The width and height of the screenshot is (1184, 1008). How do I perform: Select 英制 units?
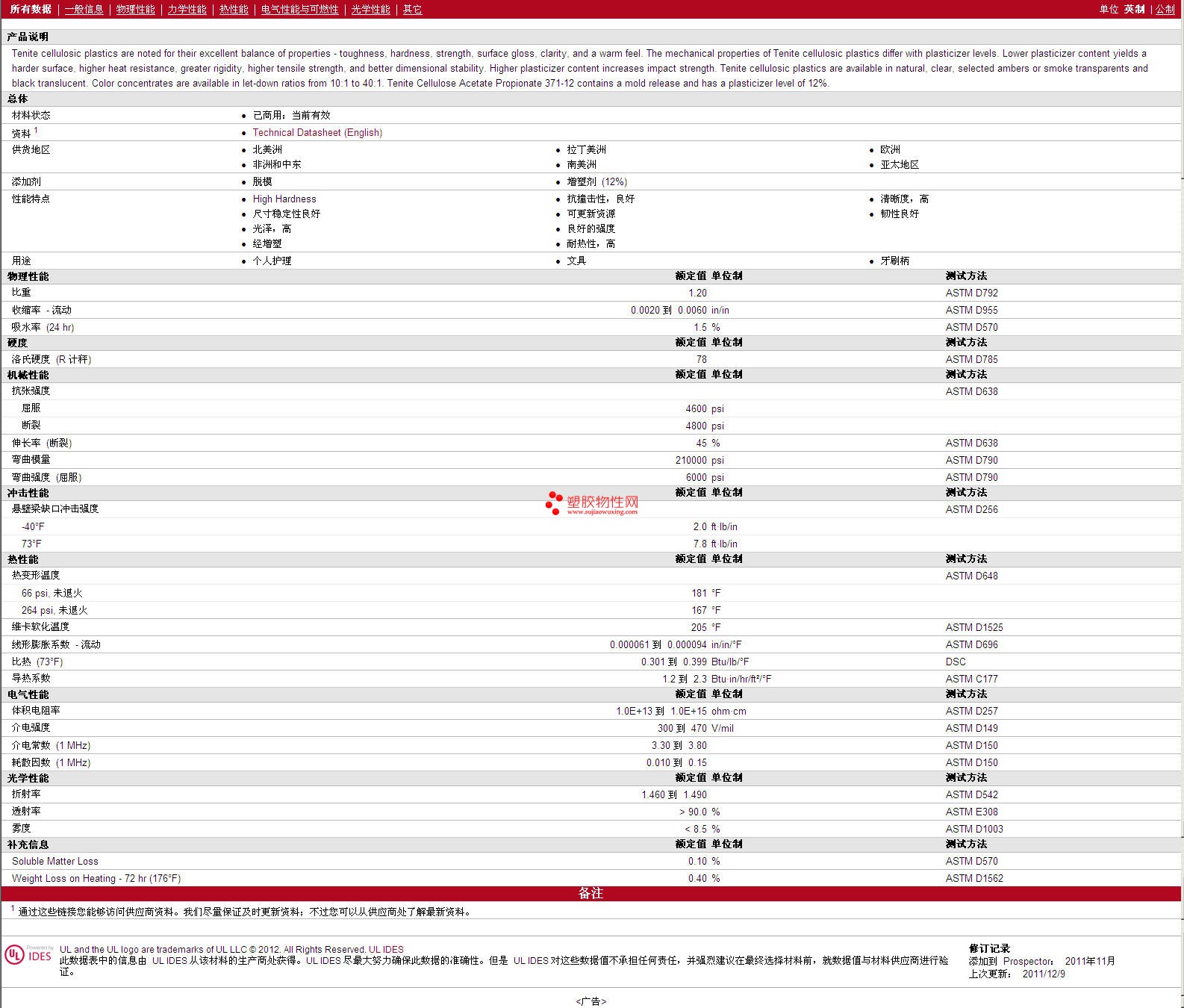(x=1134, y=9)
